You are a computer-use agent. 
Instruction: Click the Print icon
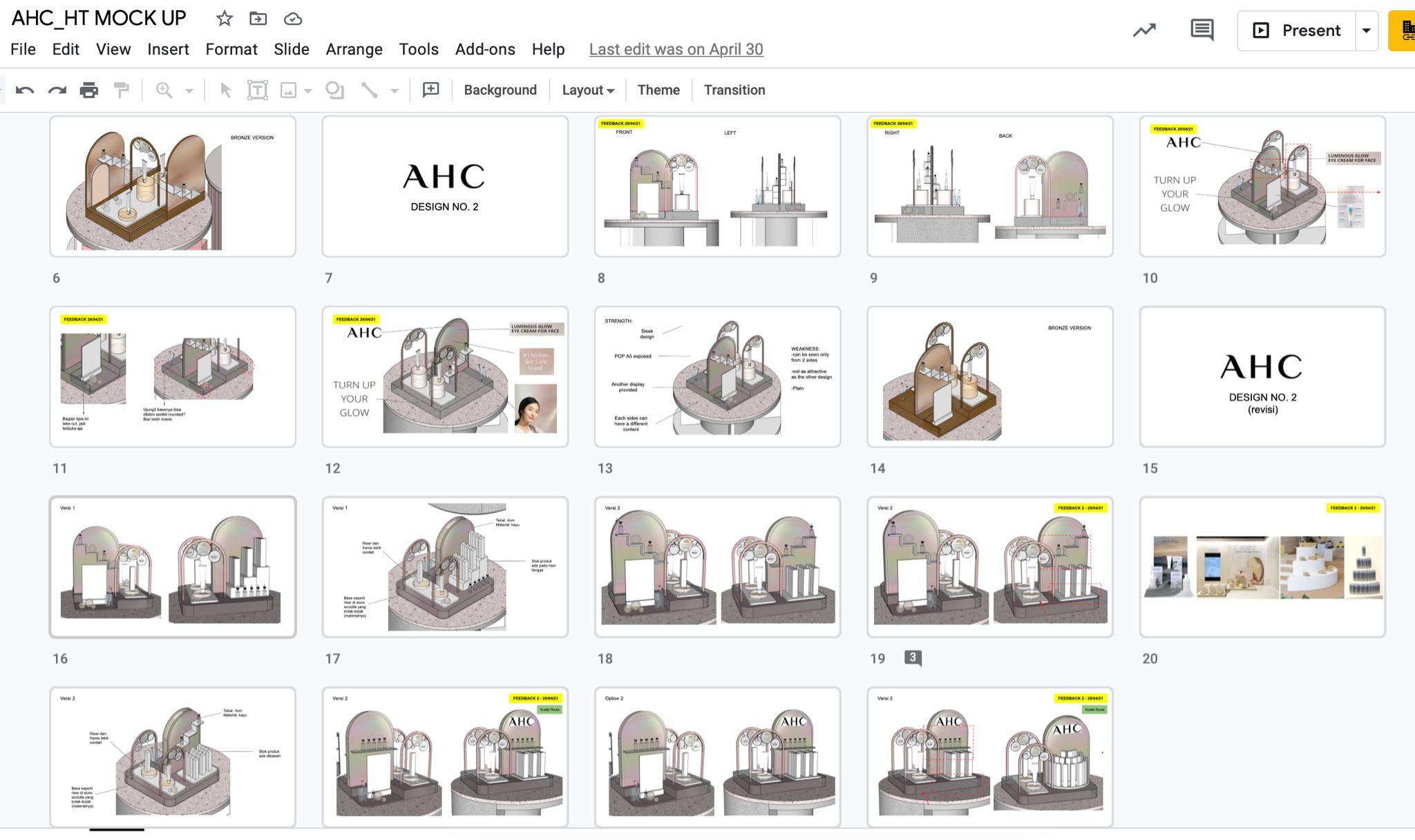click(89, 90)
